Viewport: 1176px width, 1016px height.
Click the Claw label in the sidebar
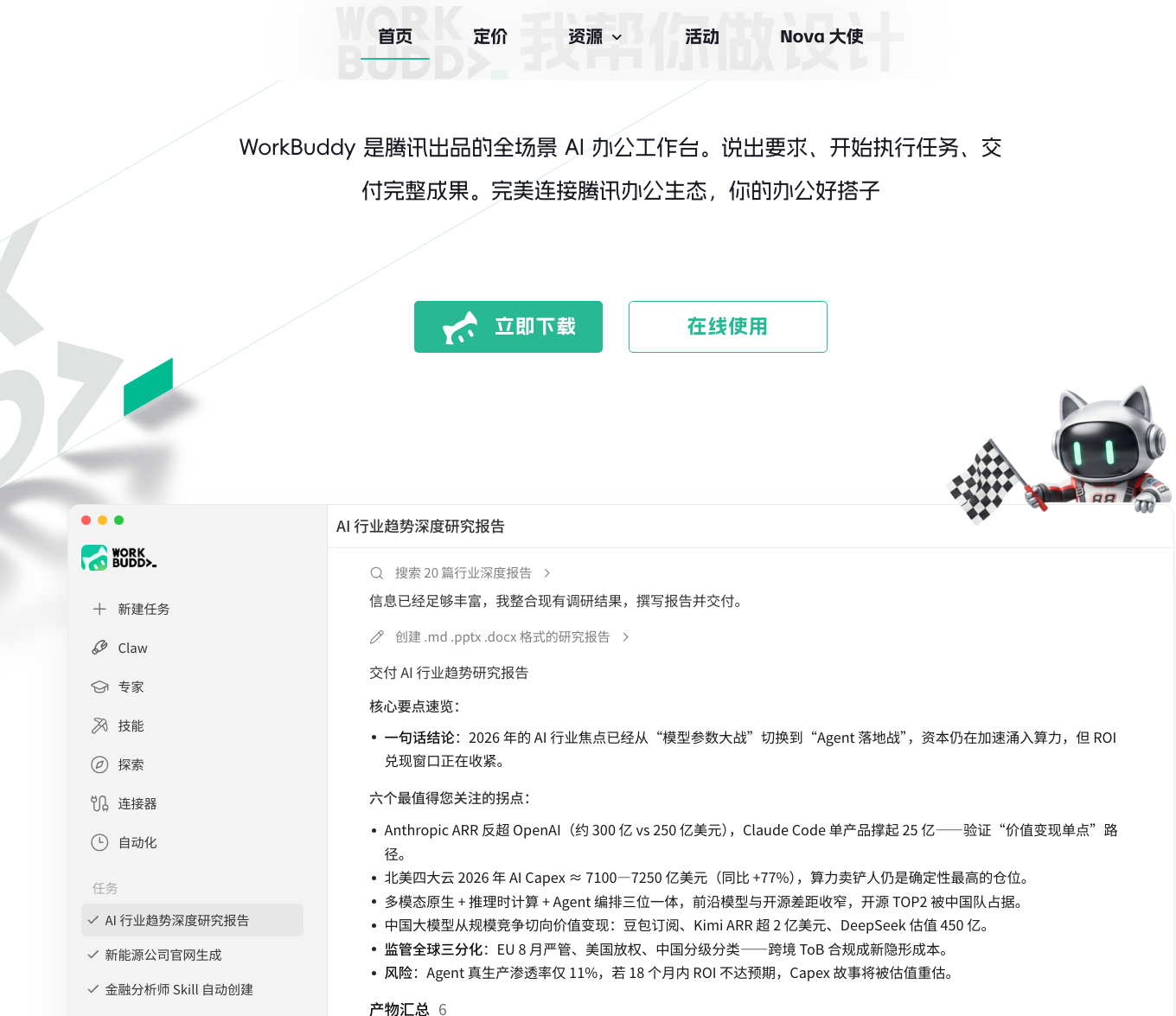point(133,648)
